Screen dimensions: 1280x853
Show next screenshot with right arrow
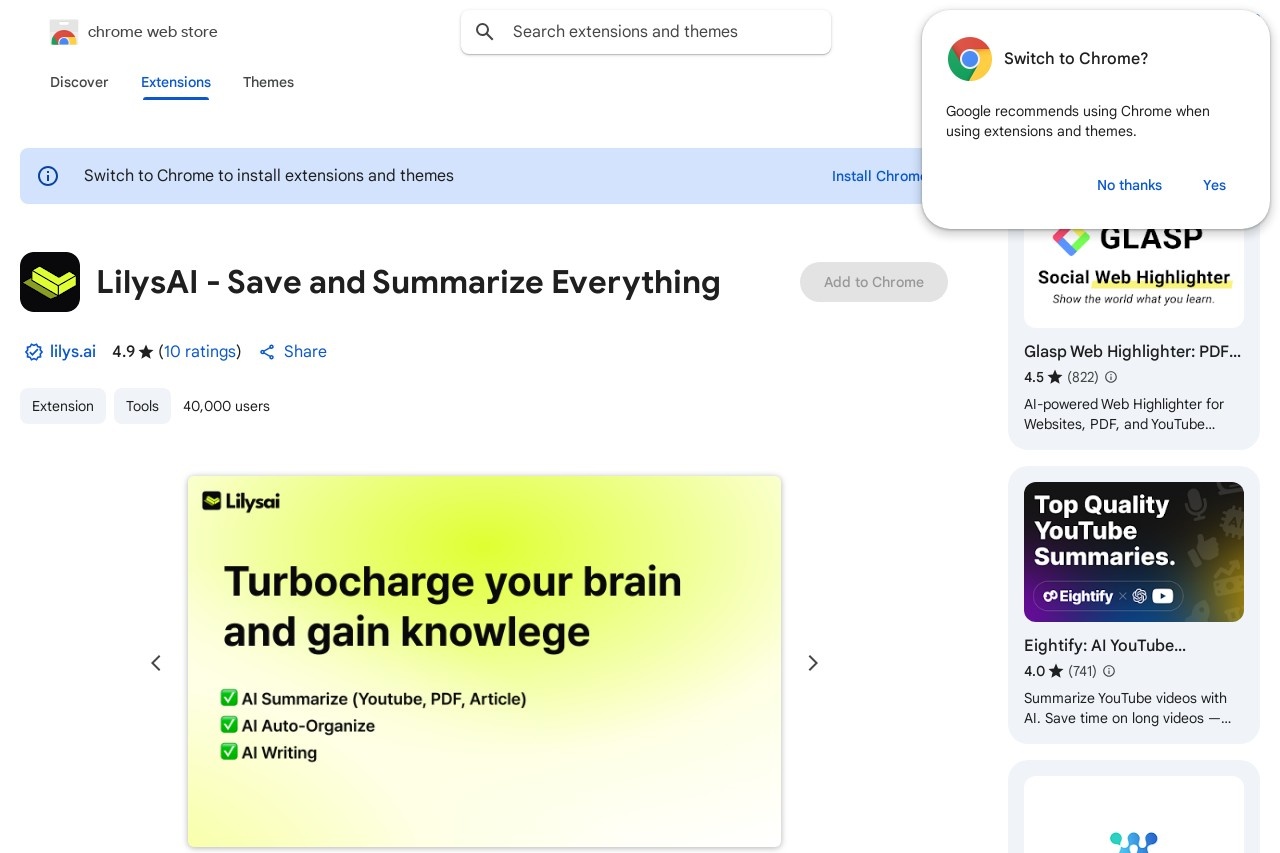813,663
